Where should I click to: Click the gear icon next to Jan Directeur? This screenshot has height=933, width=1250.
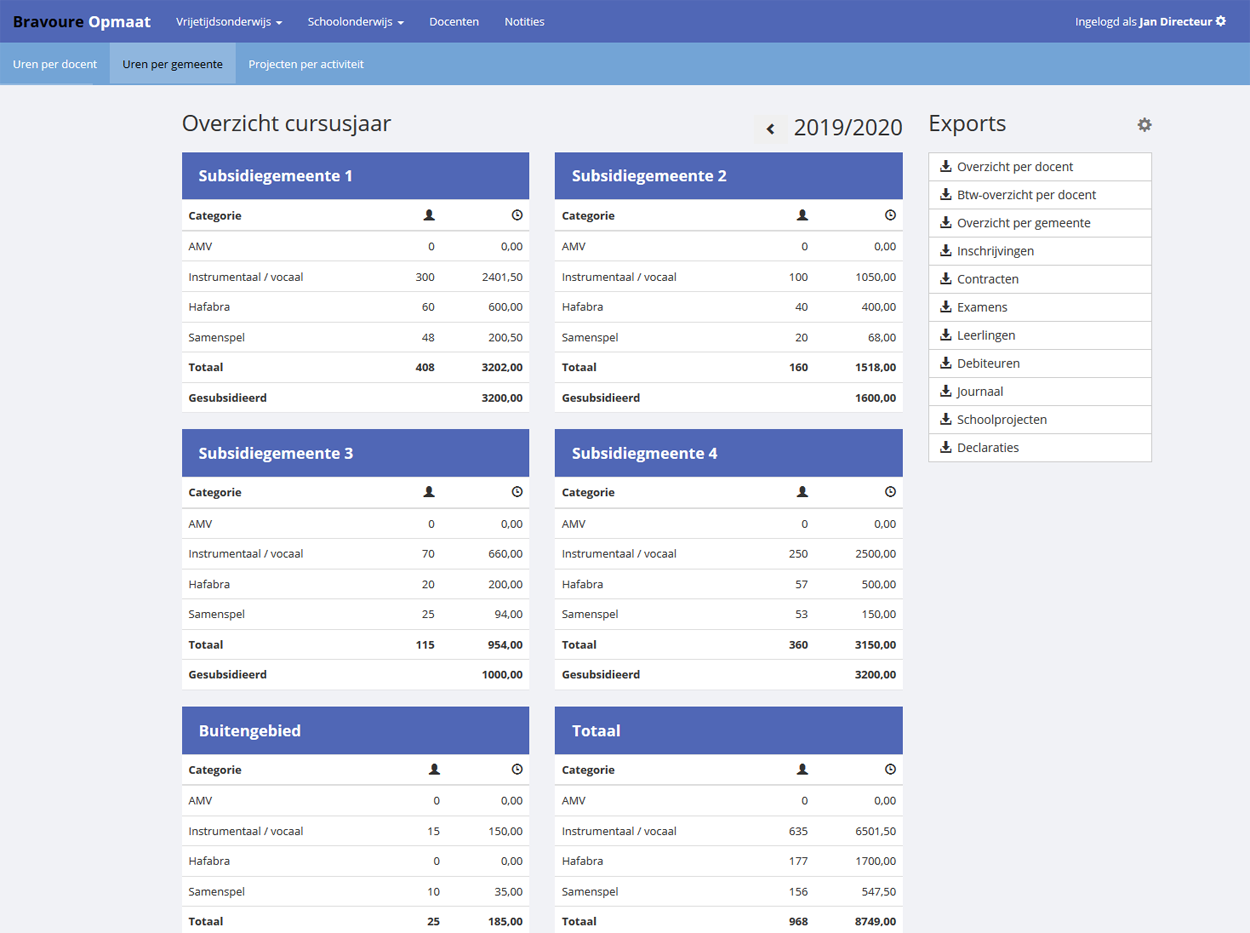[1220, 21]
